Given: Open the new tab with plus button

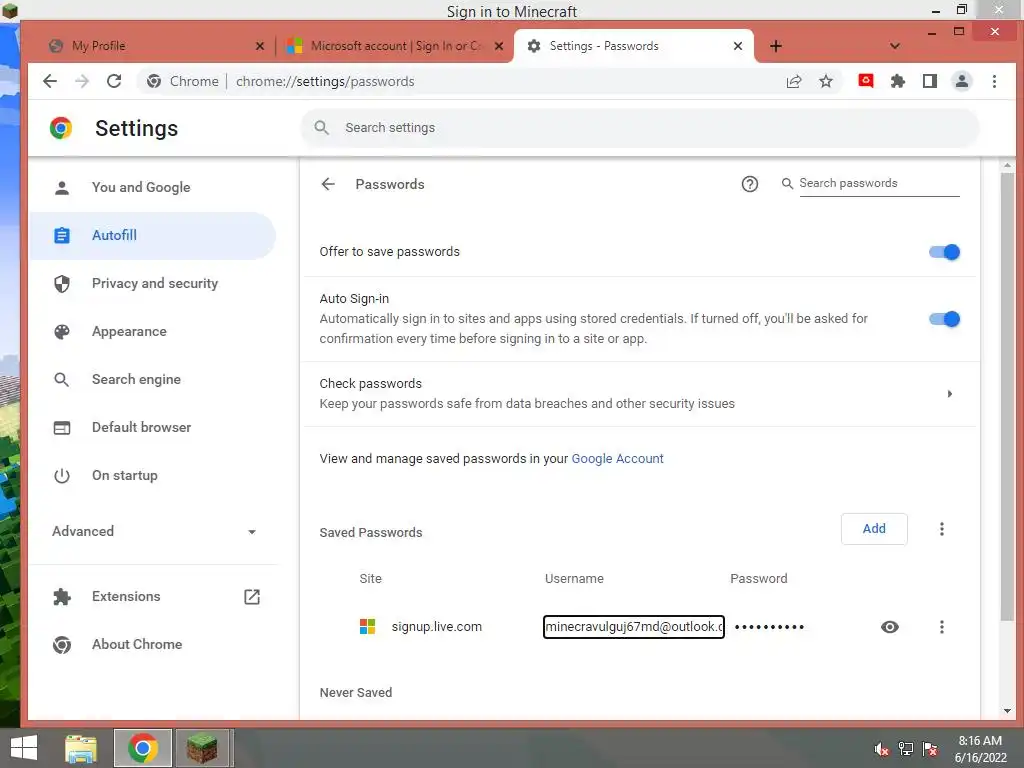Looking at the screenshot, I should coord(775,46).
